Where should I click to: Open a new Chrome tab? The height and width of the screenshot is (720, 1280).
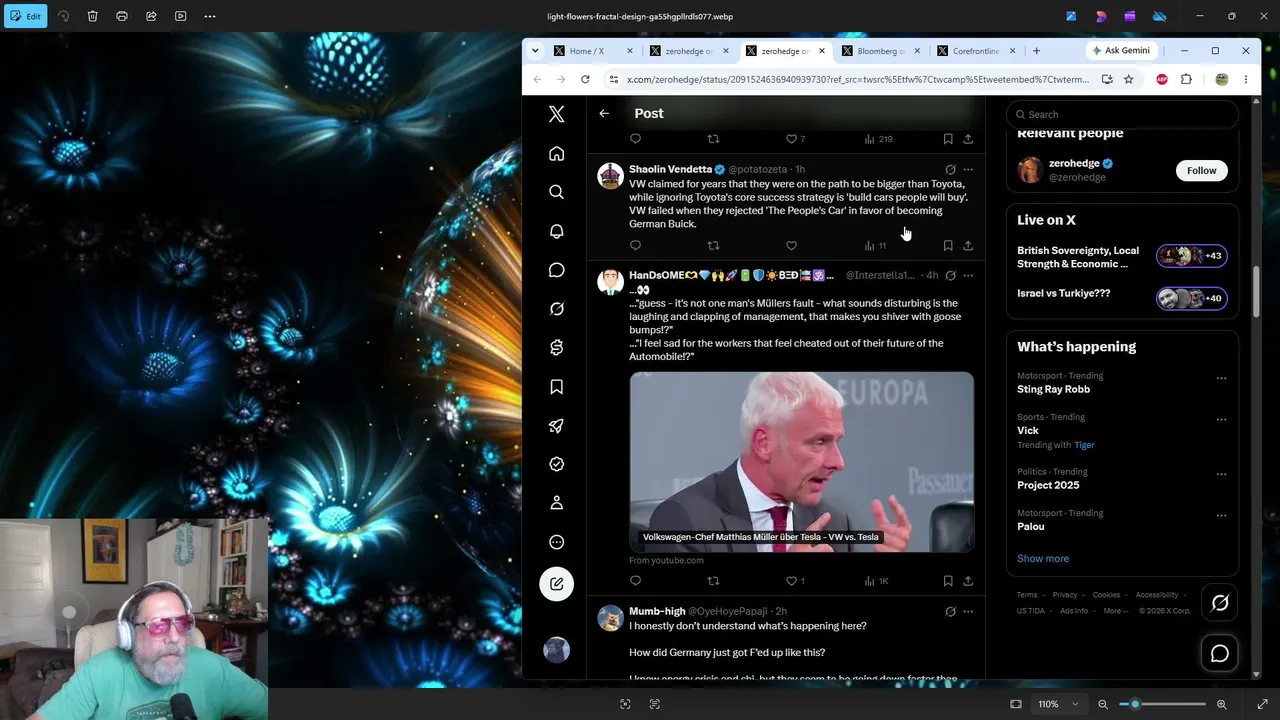pos(1036,51)
